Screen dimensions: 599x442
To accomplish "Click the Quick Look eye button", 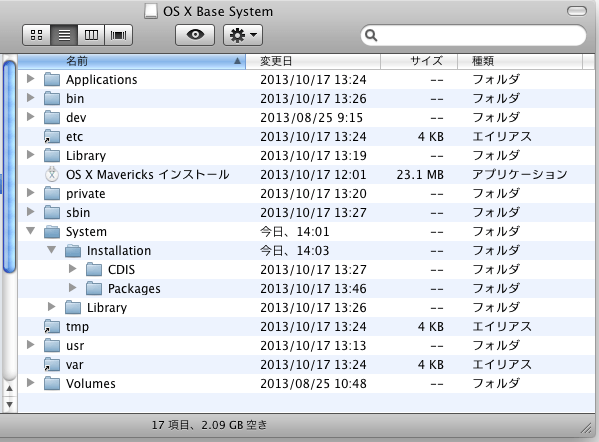I will click(x=195, y=35).
